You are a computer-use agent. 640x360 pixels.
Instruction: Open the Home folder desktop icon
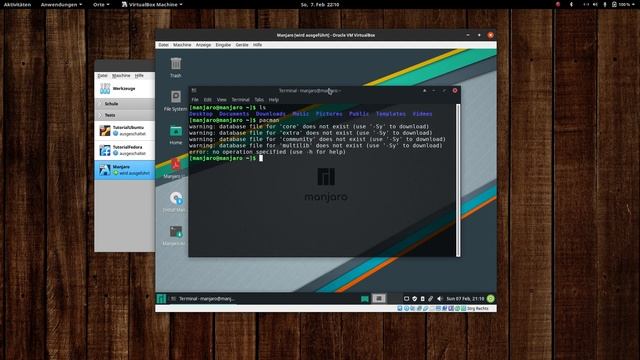point(176,131)
